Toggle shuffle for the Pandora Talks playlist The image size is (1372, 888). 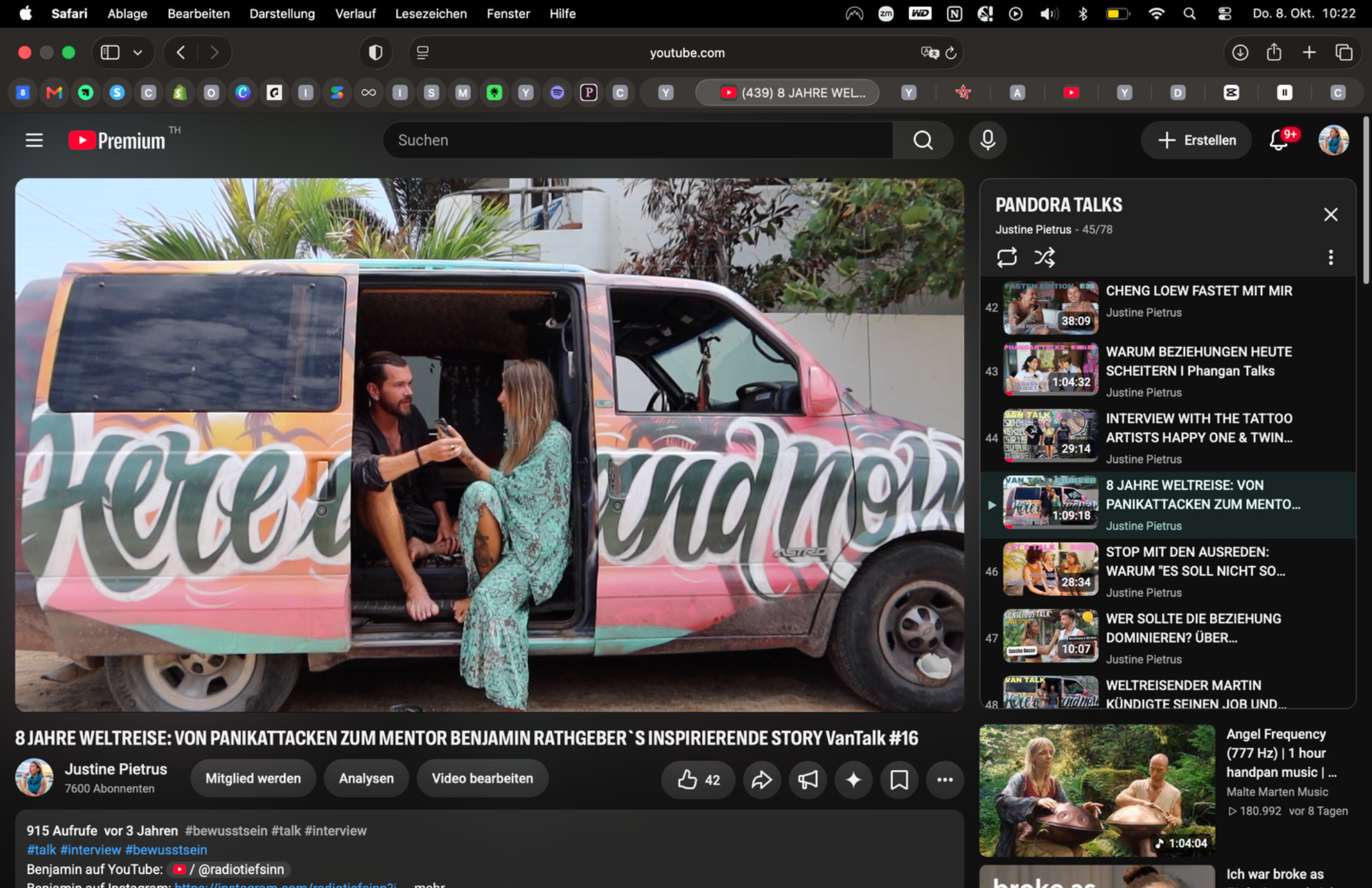click(1044, 257)
